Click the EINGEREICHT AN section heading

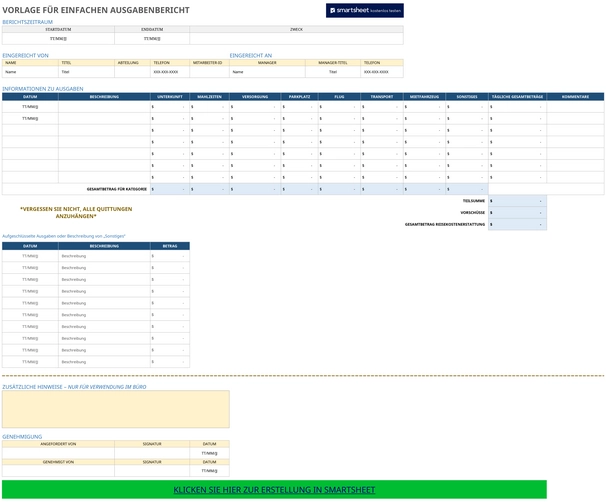point(251,56)
